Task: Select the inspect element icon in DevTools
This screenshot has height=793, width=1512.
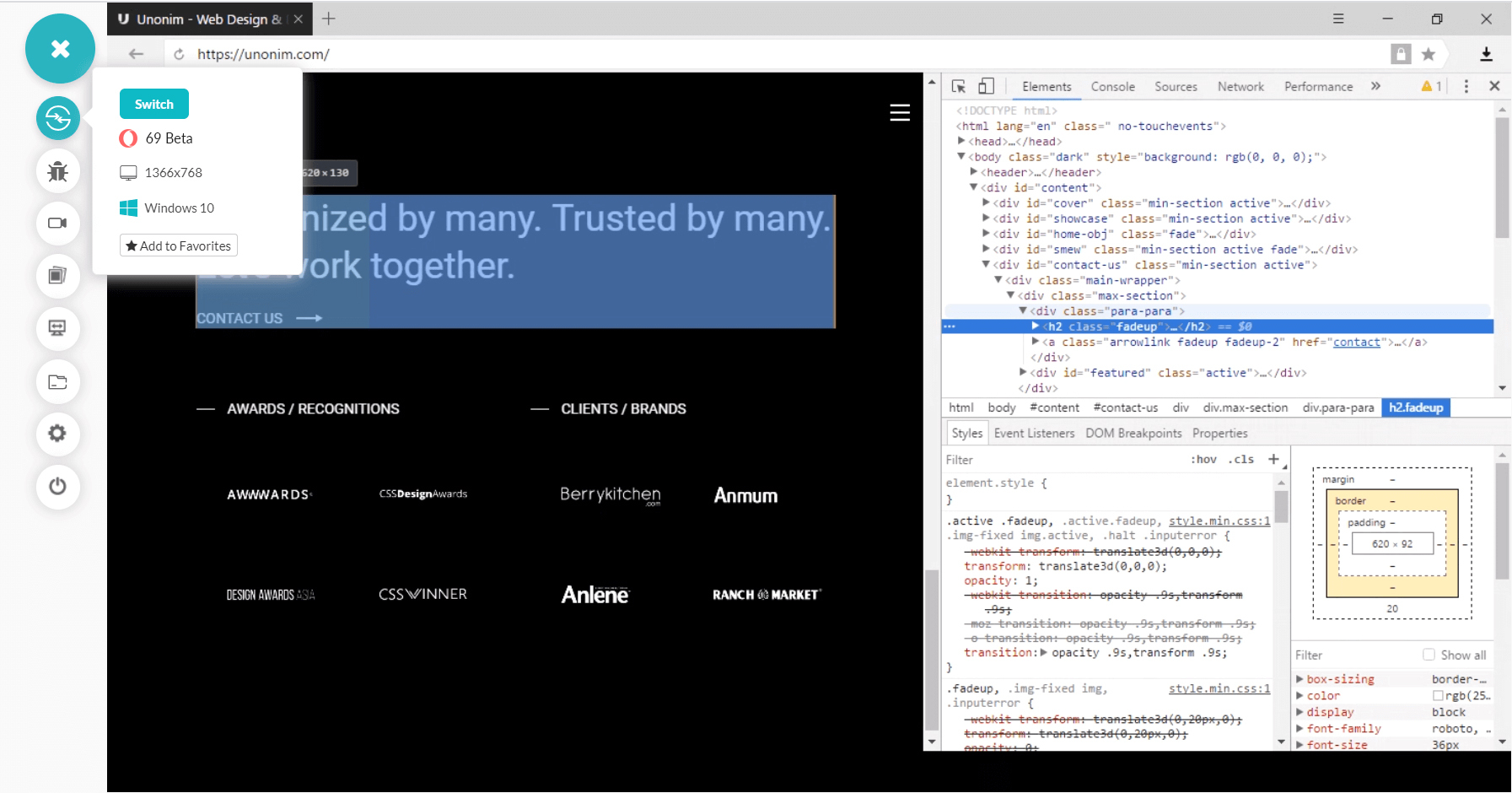Action: tap(957, 85)
